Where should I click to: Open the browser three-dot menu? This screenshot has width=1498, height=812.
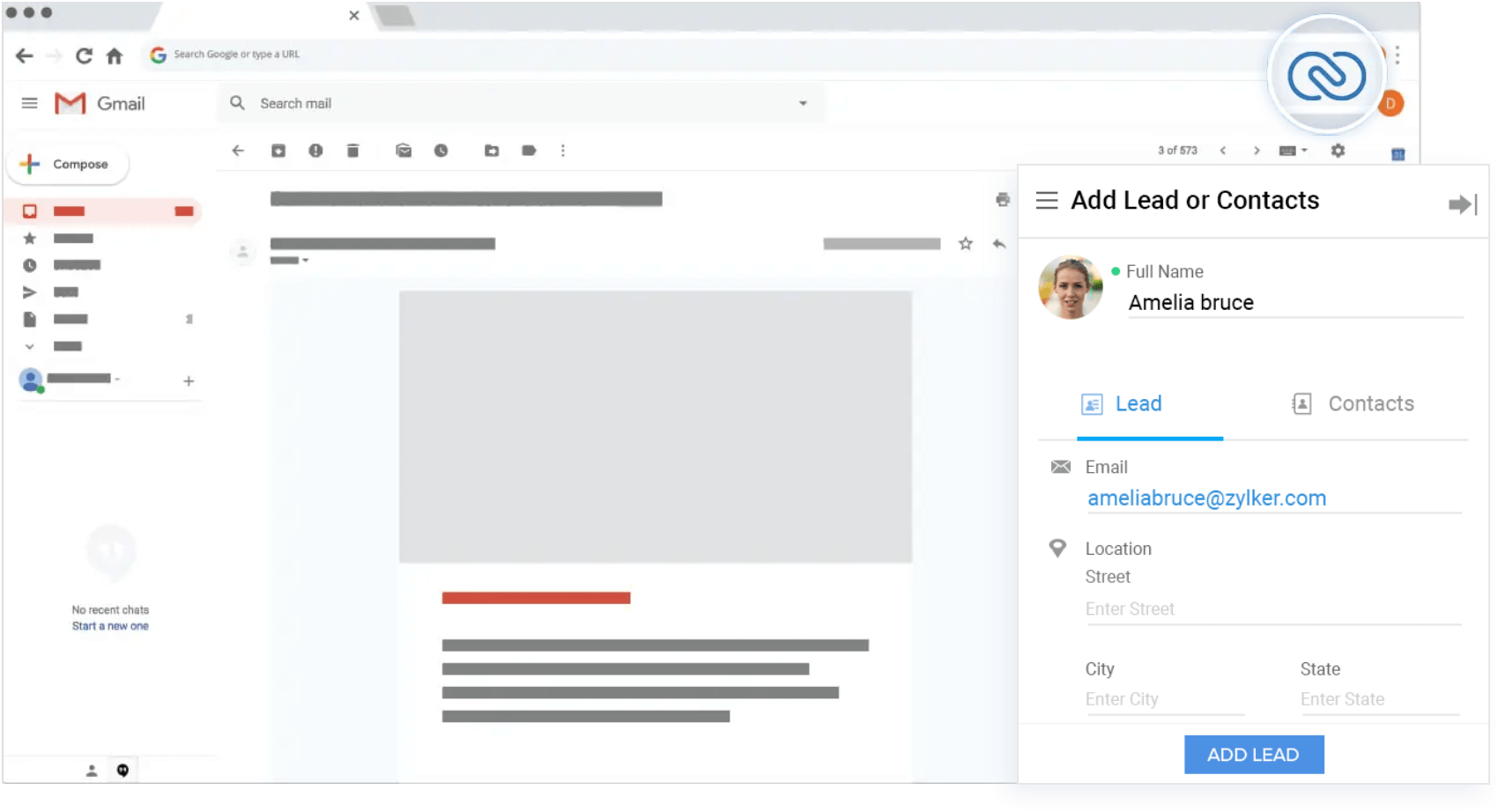point(1398,55)
